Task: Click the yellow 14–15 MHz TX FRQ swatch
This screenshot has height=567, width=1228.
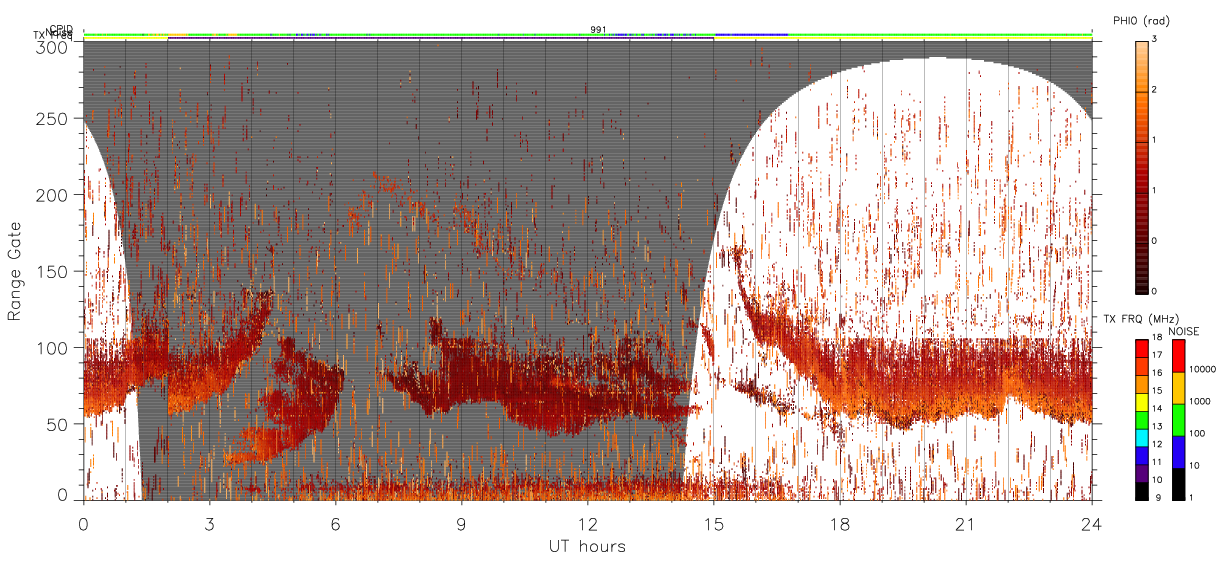Action: 1141,401
